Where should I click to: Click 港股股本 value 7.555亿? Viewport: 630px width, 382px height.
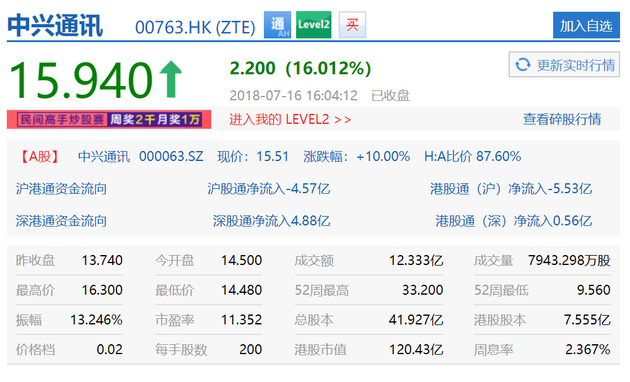coord(587,320)
